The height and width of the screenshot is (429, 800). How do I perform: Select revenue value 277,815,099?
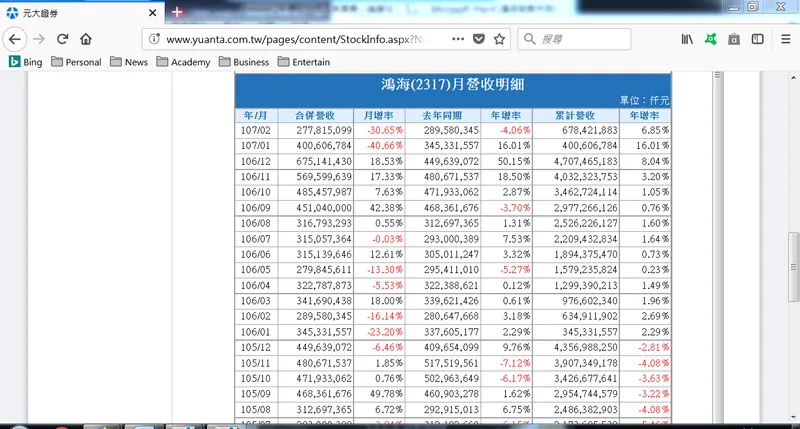click(324, 131)
